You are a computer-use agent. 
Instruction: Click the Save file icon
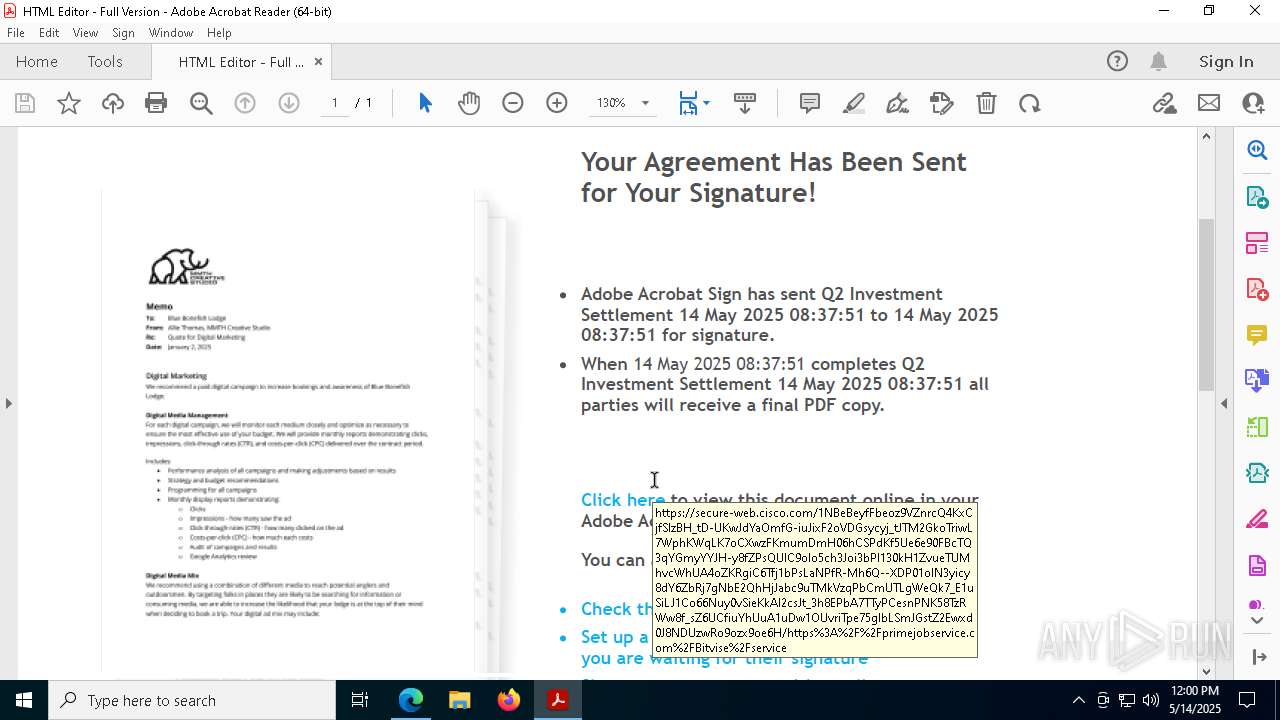click(25, 103)
